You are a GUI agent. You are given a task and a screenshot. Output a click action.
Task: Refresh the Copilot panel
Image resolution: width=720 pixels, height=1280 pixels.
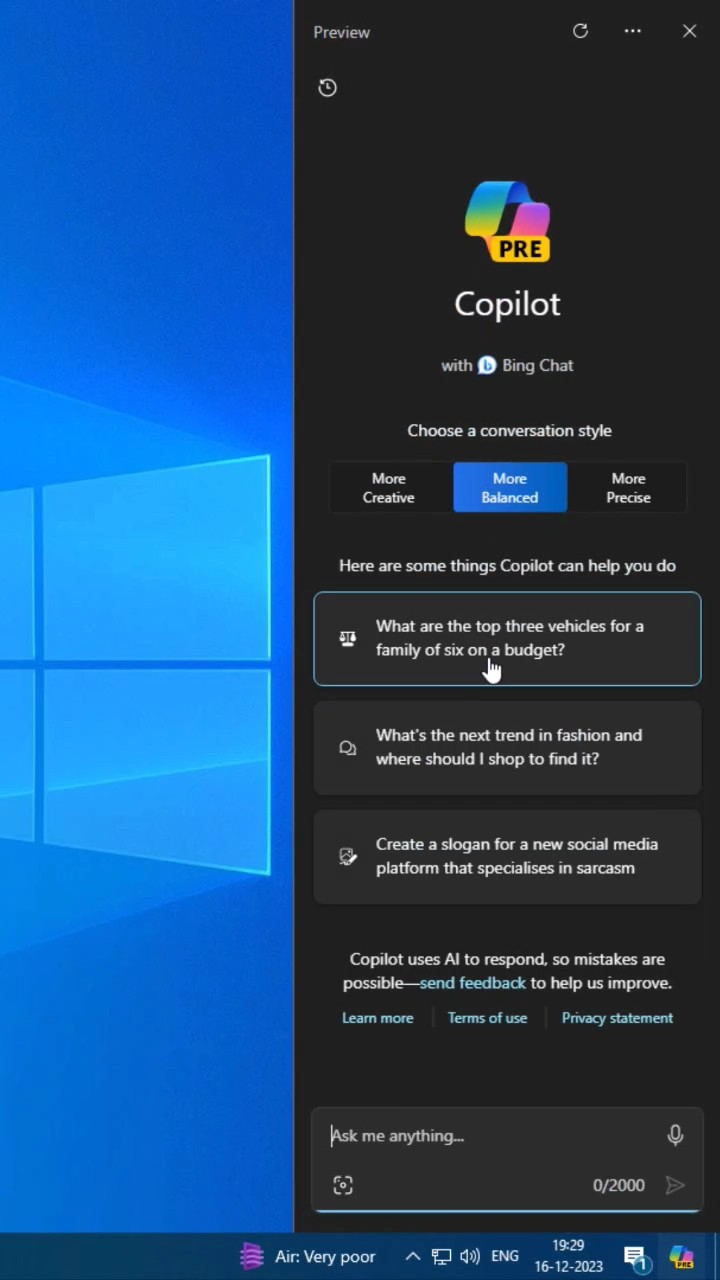coord(580,31)
